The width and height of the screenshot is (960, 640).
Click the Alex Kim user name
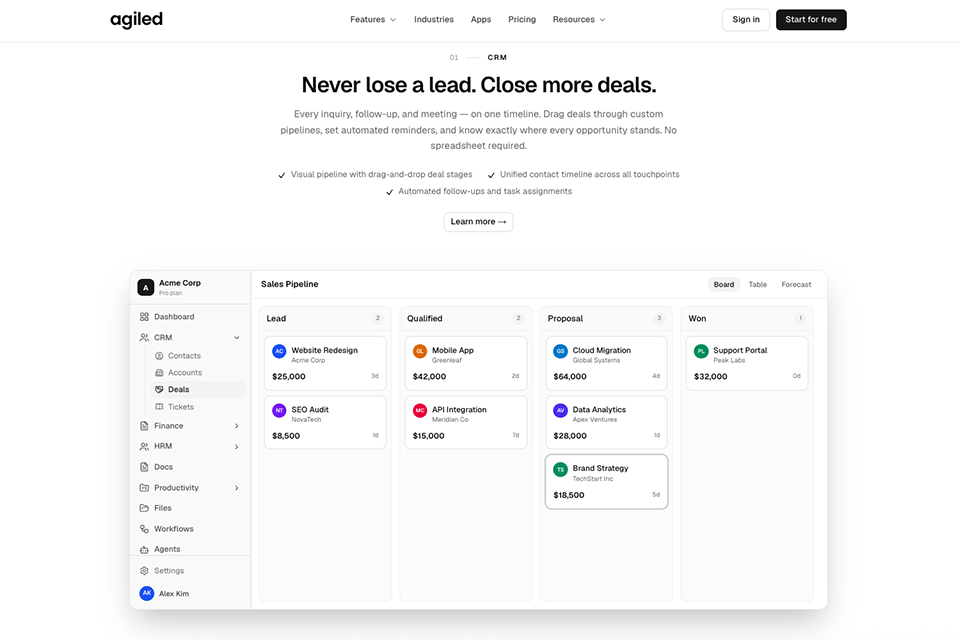(x=174, y=593)
